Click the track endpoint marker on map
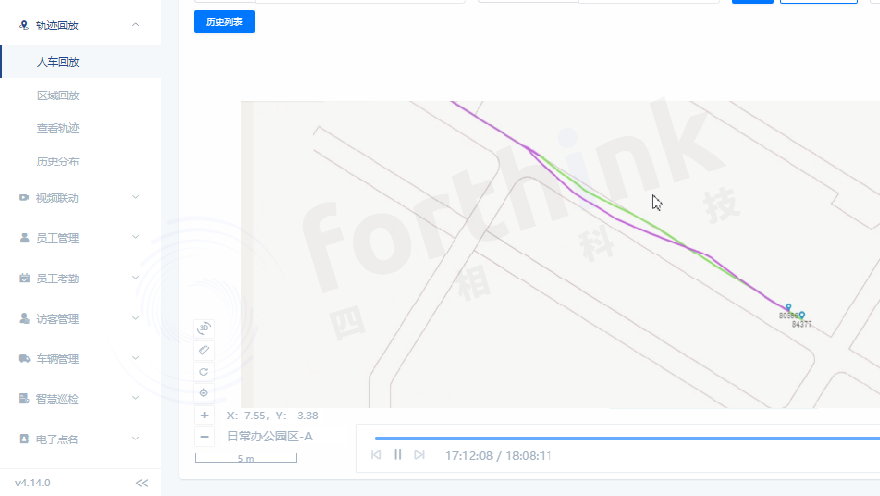Image resolution: width=880 pixels, height=496 pixels. (788, 308)
